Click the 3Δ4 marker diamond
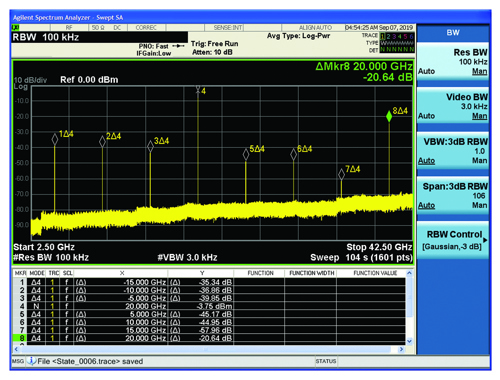The height and width of the screenshot is (380, 500). tap(150, 146)
